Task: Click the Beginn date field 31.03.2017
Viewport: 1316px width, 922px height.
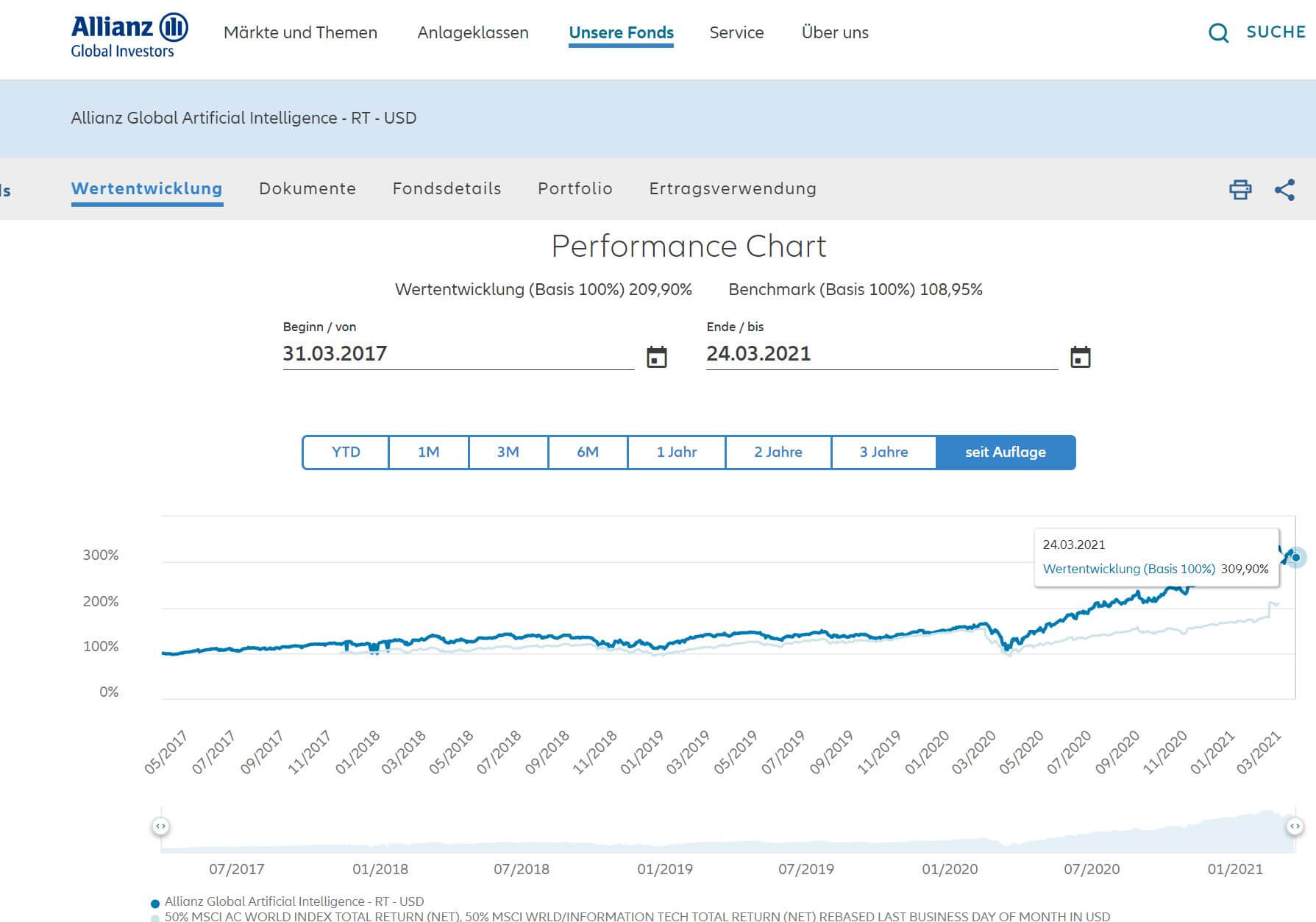Action: pyautogui.click(x=458, y=354)
